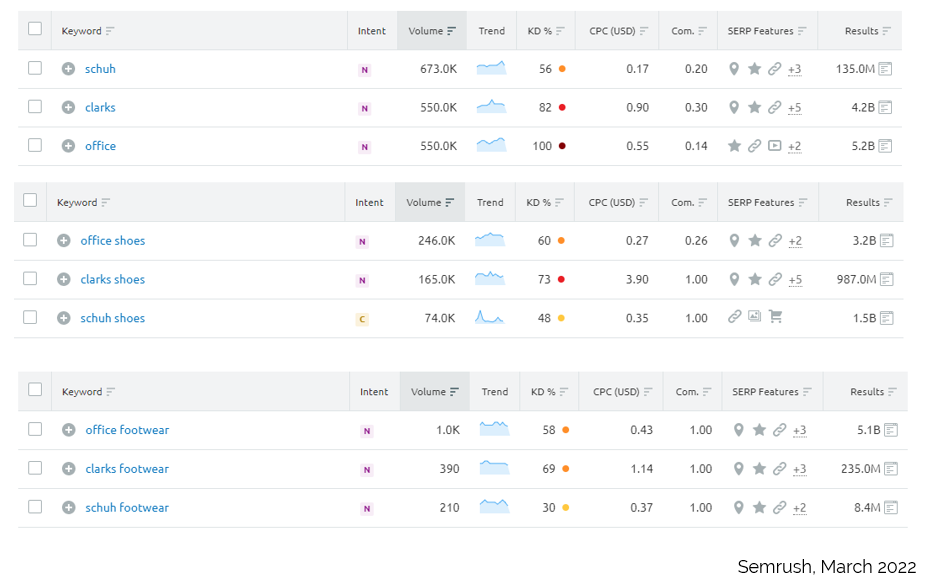Click the plus icon beside schuh footwear
Viewport: 927px width, 580px height.
click(x=69, y=507)
